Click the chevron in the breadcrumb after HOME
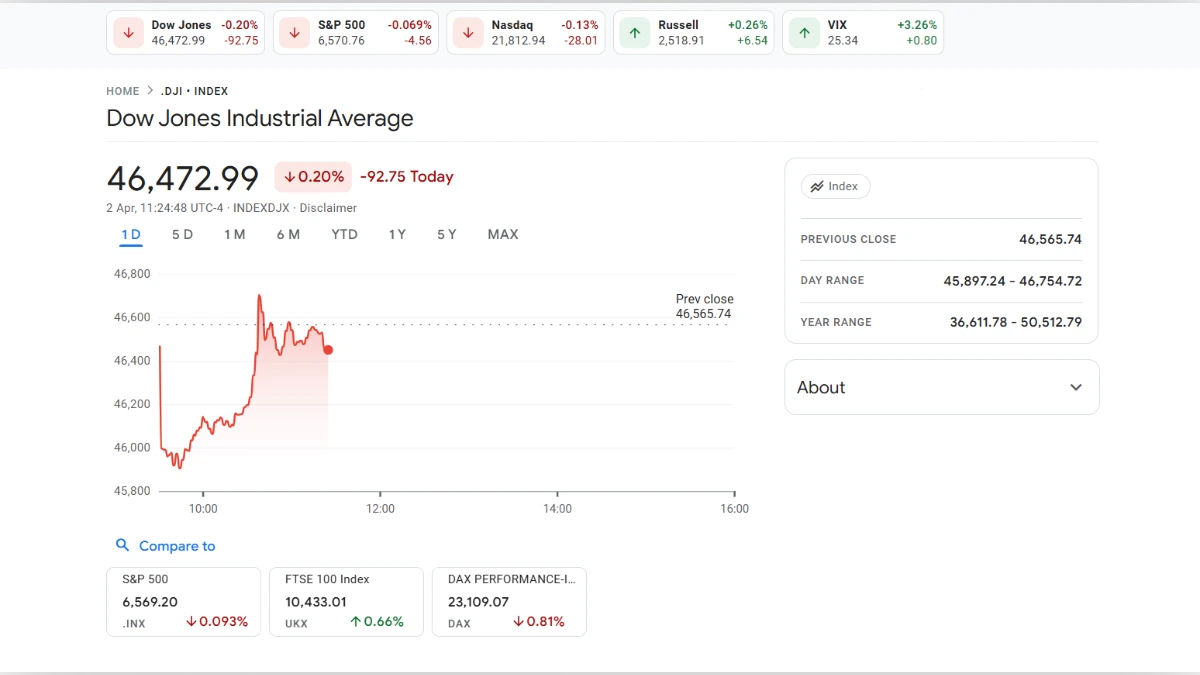The image size is (1200, 675). click(x=148, y=90)
